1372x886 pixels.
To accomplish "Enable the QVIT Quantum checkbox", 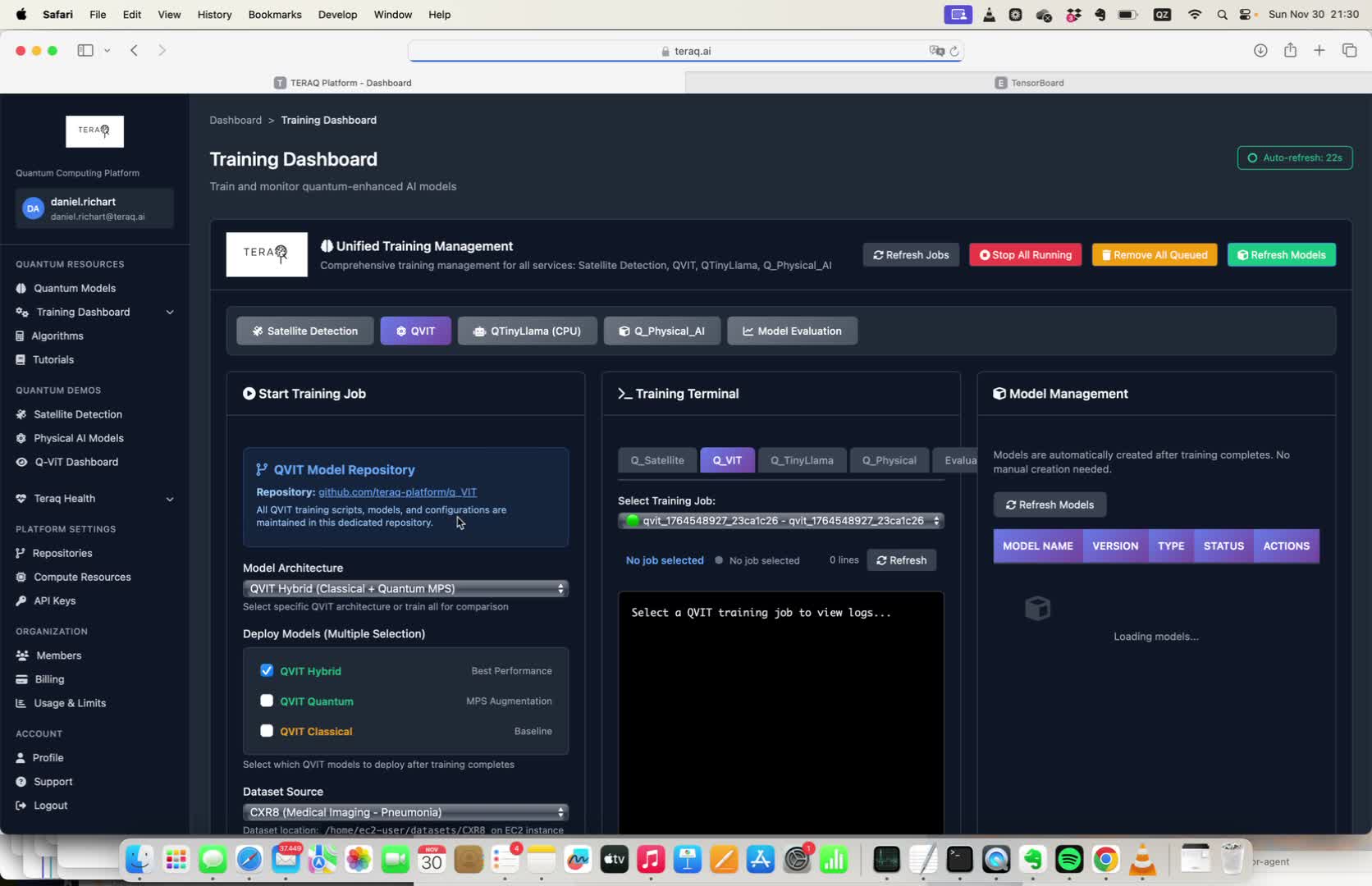I will 267,701.
